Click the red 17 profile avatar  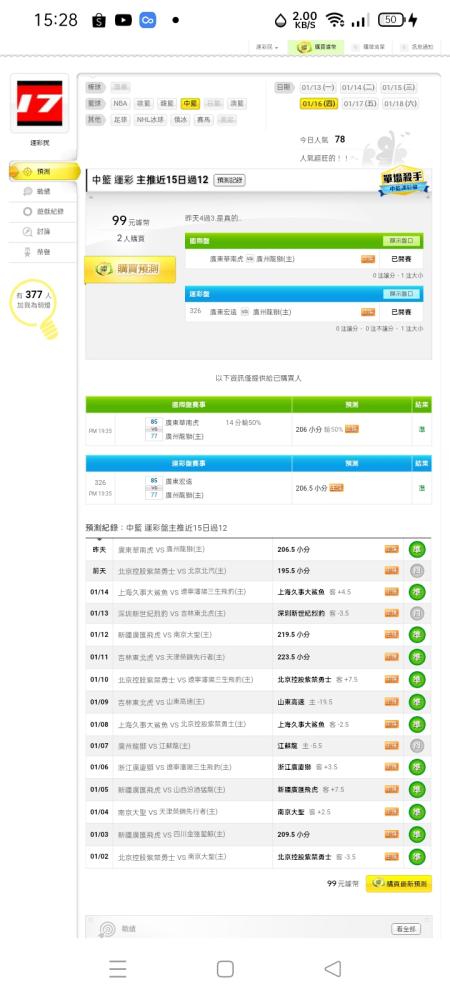40,103
